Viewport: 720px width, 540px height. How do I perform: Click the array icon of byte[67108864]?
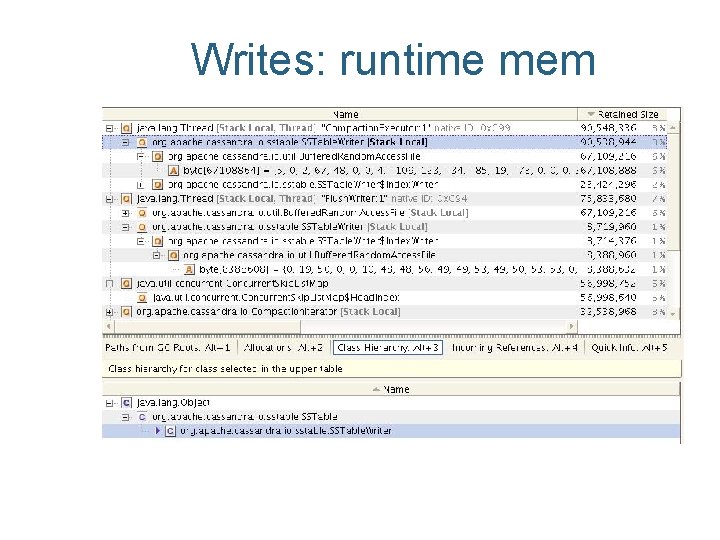(173, 171)
